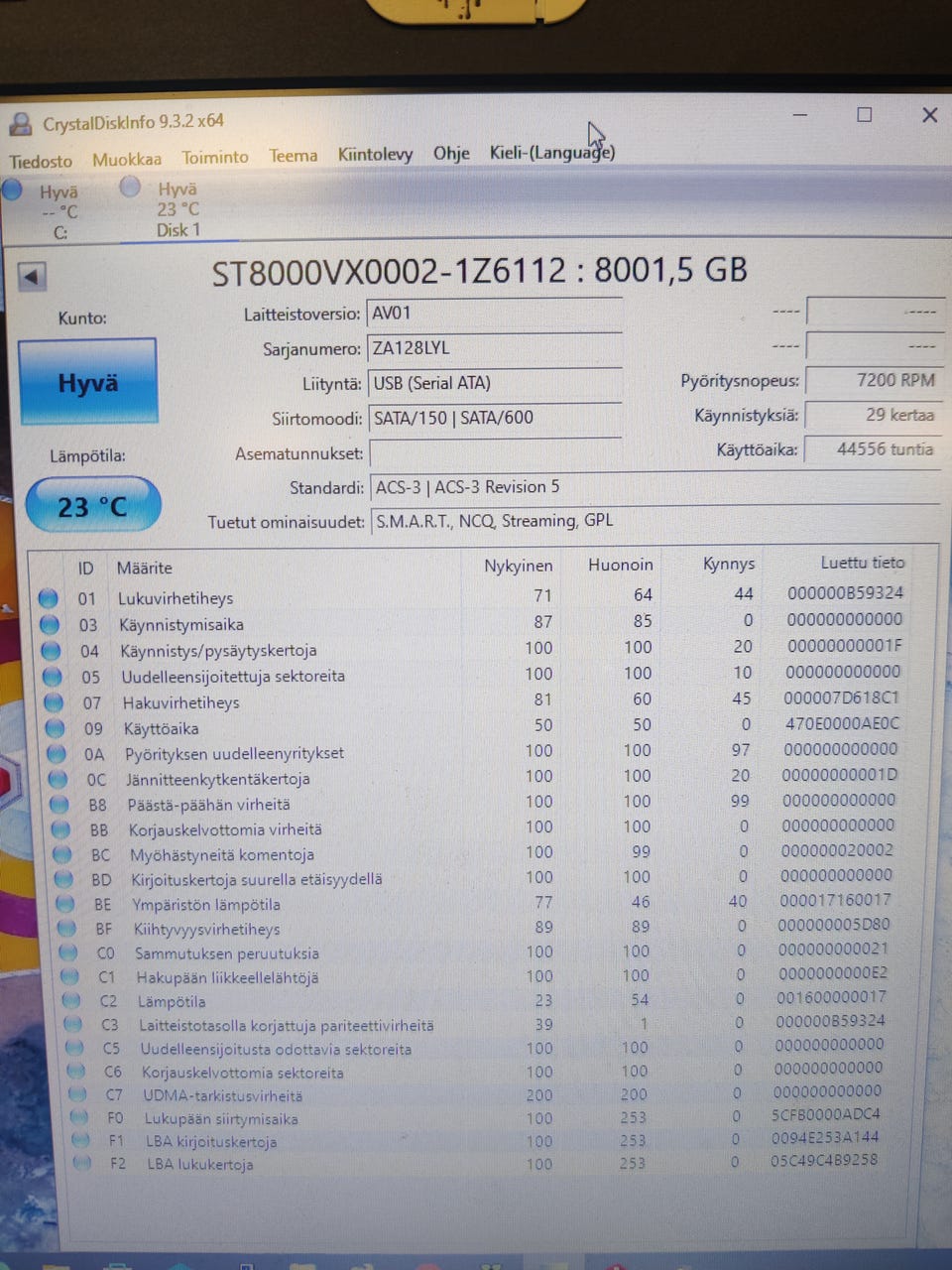Click the status icon for Käynnistys/pysäytyskertoja
This screenshot has width=952, height=1270.
(52, 651)
